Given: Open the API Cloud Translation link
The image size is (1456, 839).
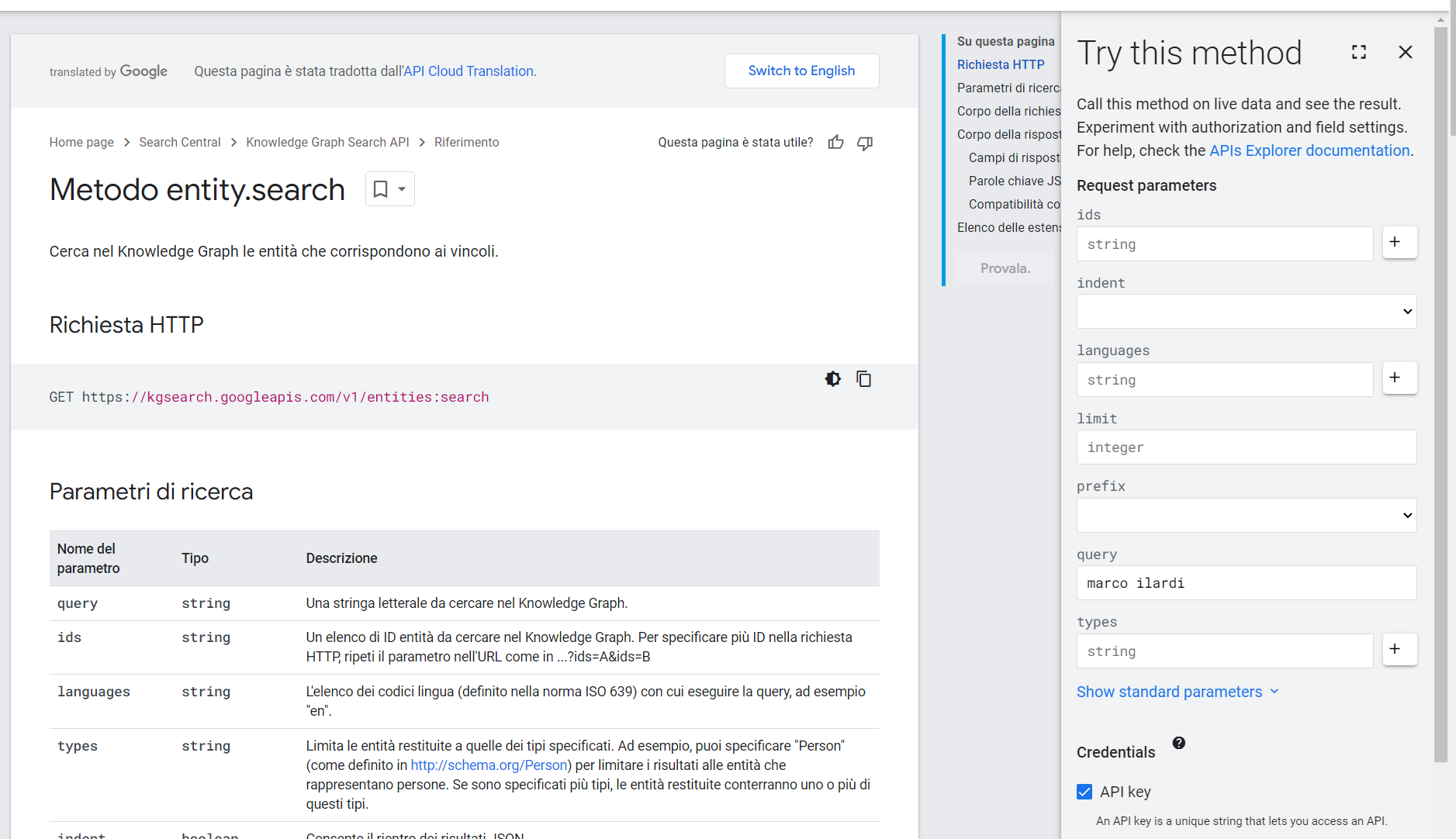Looking at the screenshot, I should [x=469, y=71].
